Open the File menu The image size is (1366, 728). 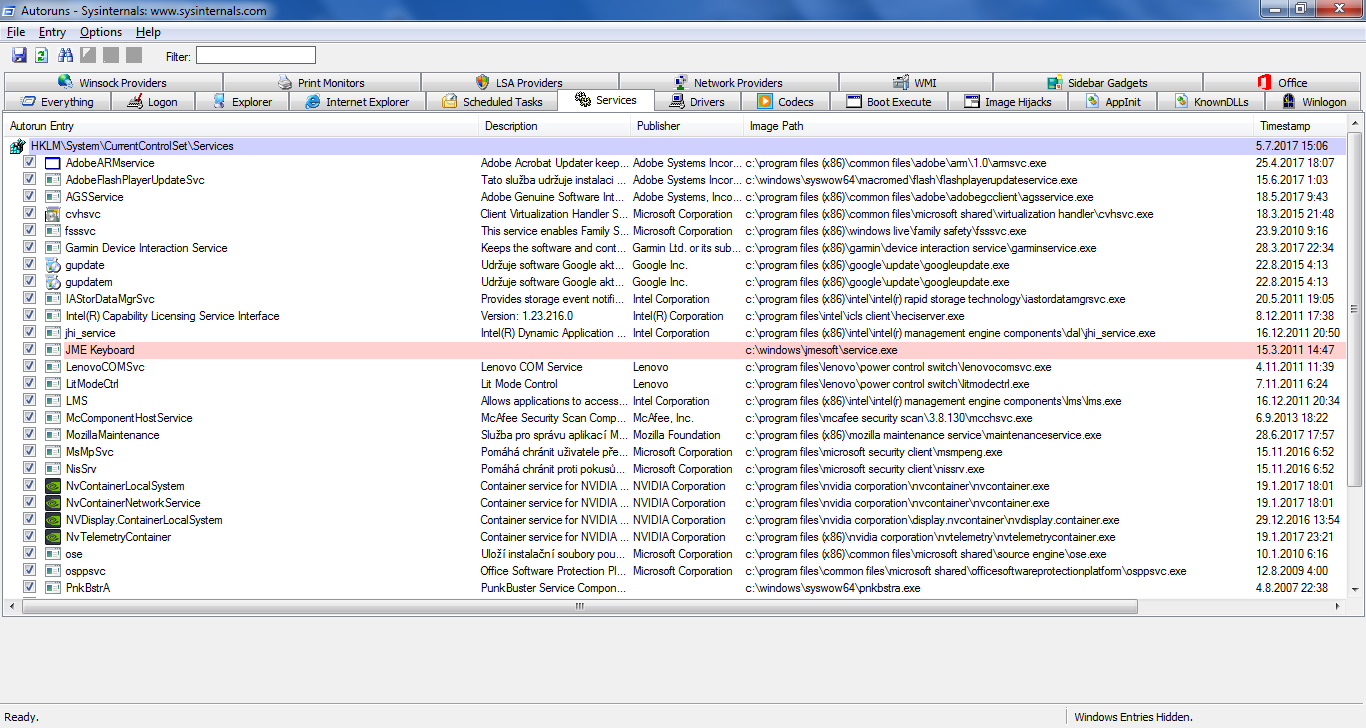[16, 32]
